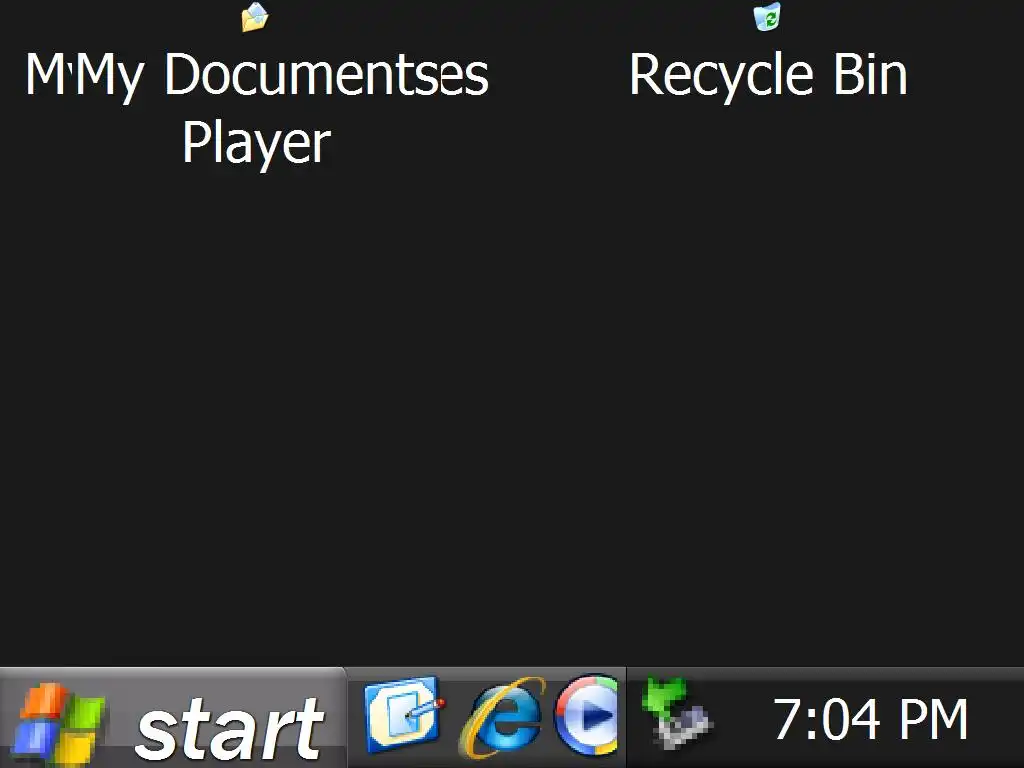Click the "PM" portion of the clock

click(x=933, y=719)
